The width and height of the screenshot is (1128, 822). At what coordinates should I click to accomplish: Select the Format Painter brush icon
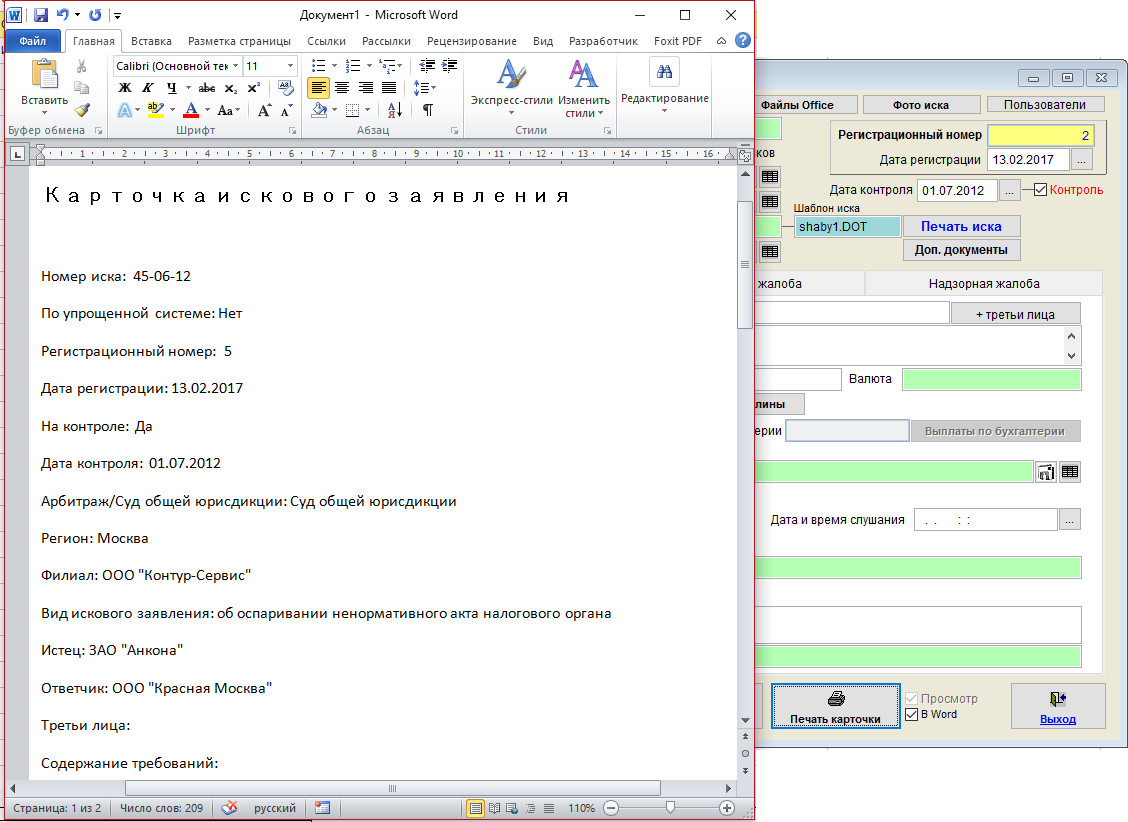pyautogui.click(x=82, y=109)
